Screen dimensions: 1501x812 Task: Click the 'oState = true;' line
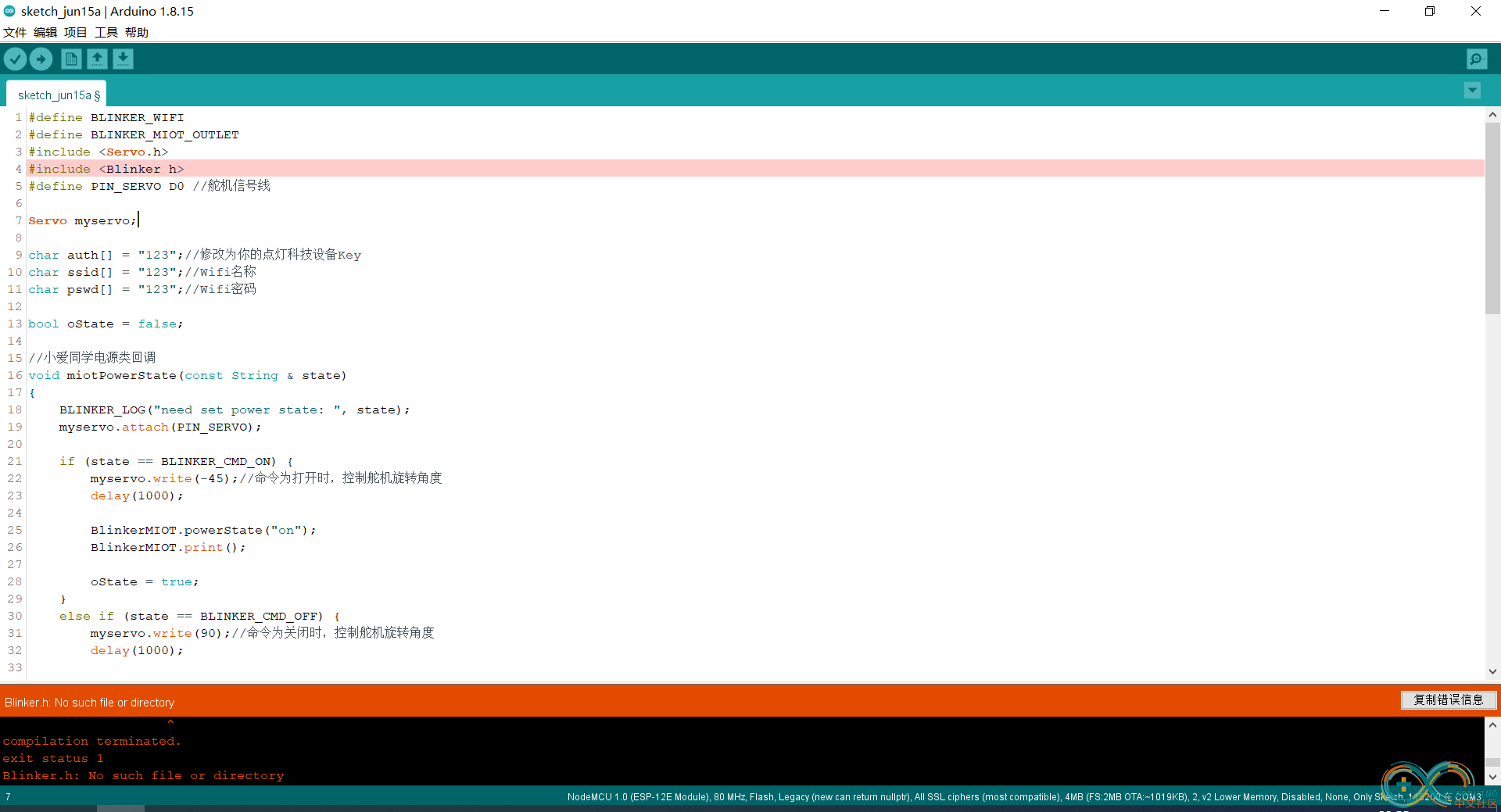click(x=145, y=581)
